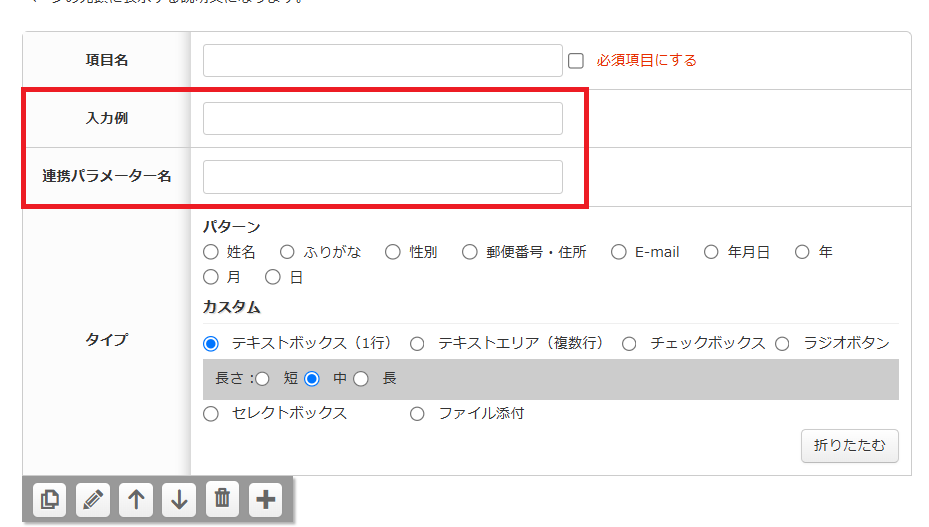Click the 連携パラメーター名 input field
Image resolution: width=929 pixels, height=527 pixels.
pyautogui.click(x=382, y=177)
